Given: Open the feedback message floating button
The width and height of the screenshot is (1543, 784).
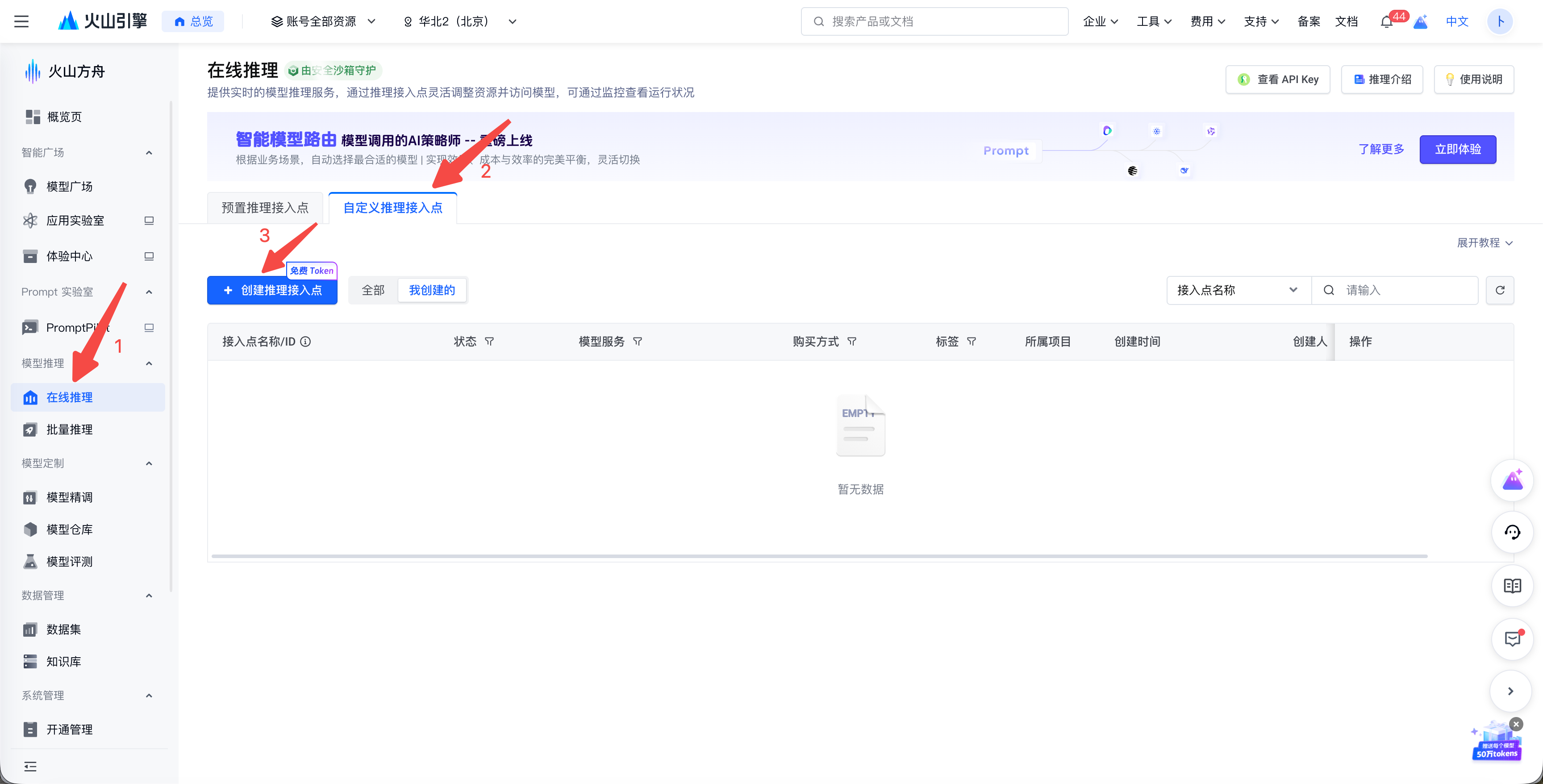Looking at the screenshot, I should tap(1512, 639).
